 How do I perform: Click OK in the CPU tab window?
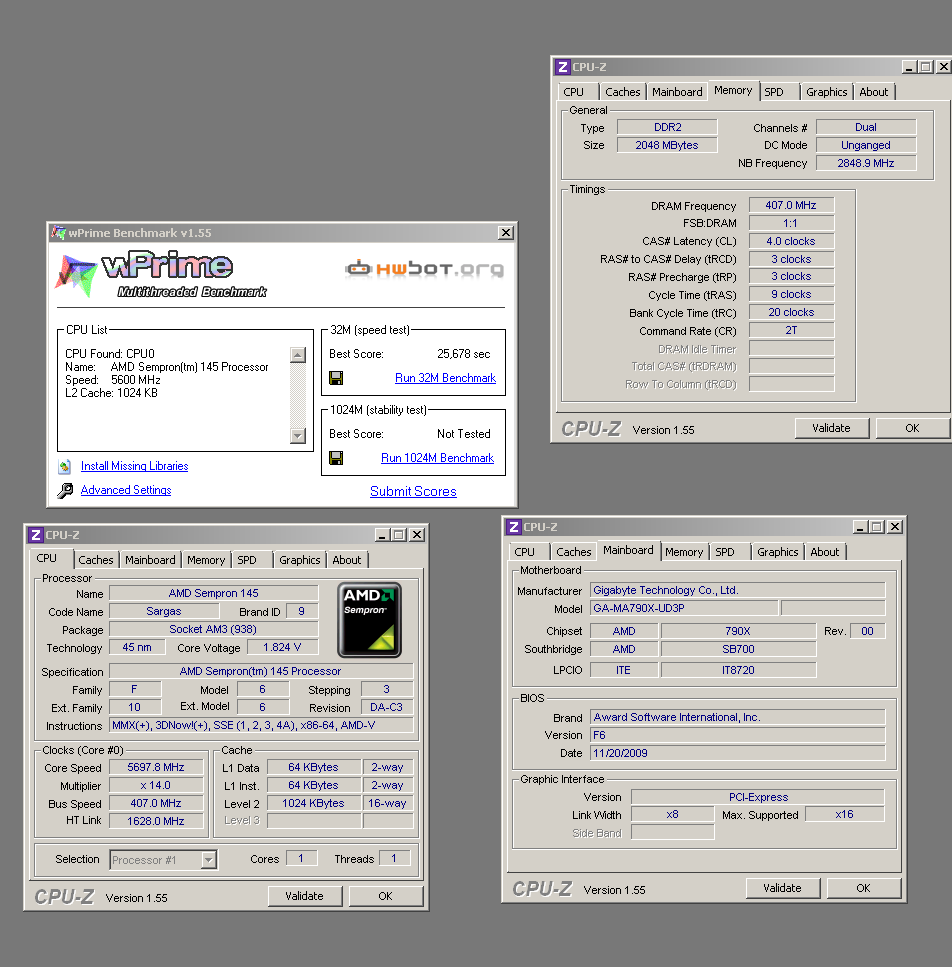(385, 896)
